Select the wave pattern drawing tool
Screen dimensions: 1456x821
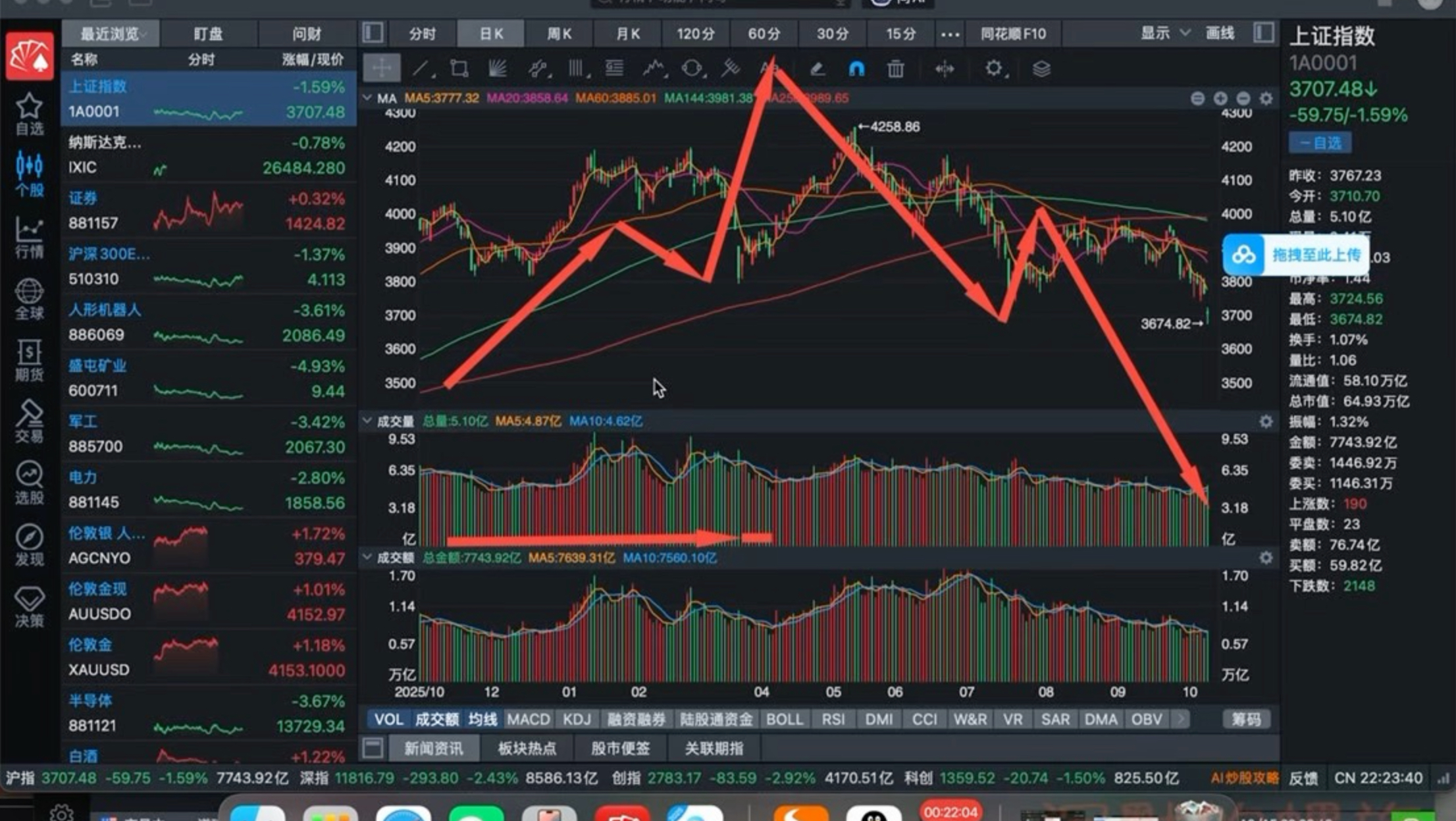click(x=654, y=68)
